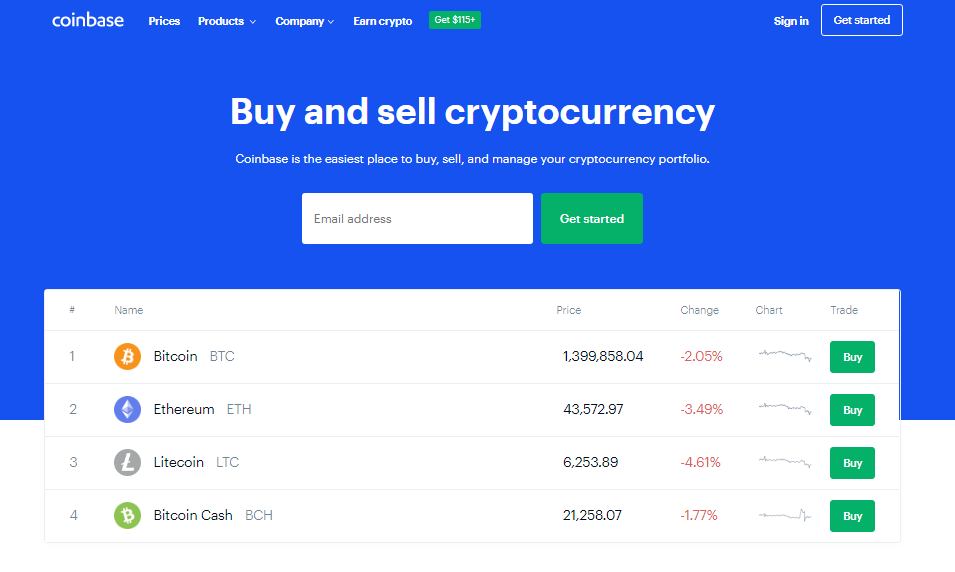This screenshot has height=572, width=955.
Task: Click the Bitcoin Cash green icon
Action: (127, 515)
